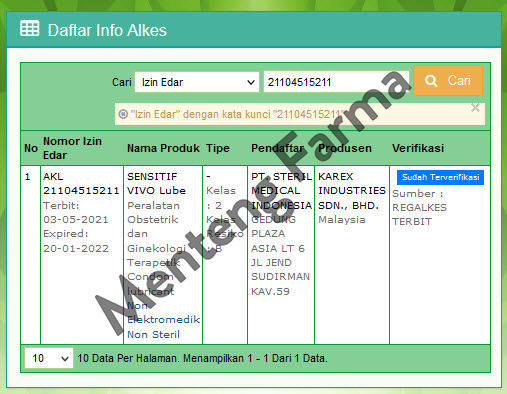Click the circled x icon in filter notice
507x394 pixels.
coord(123,114)
